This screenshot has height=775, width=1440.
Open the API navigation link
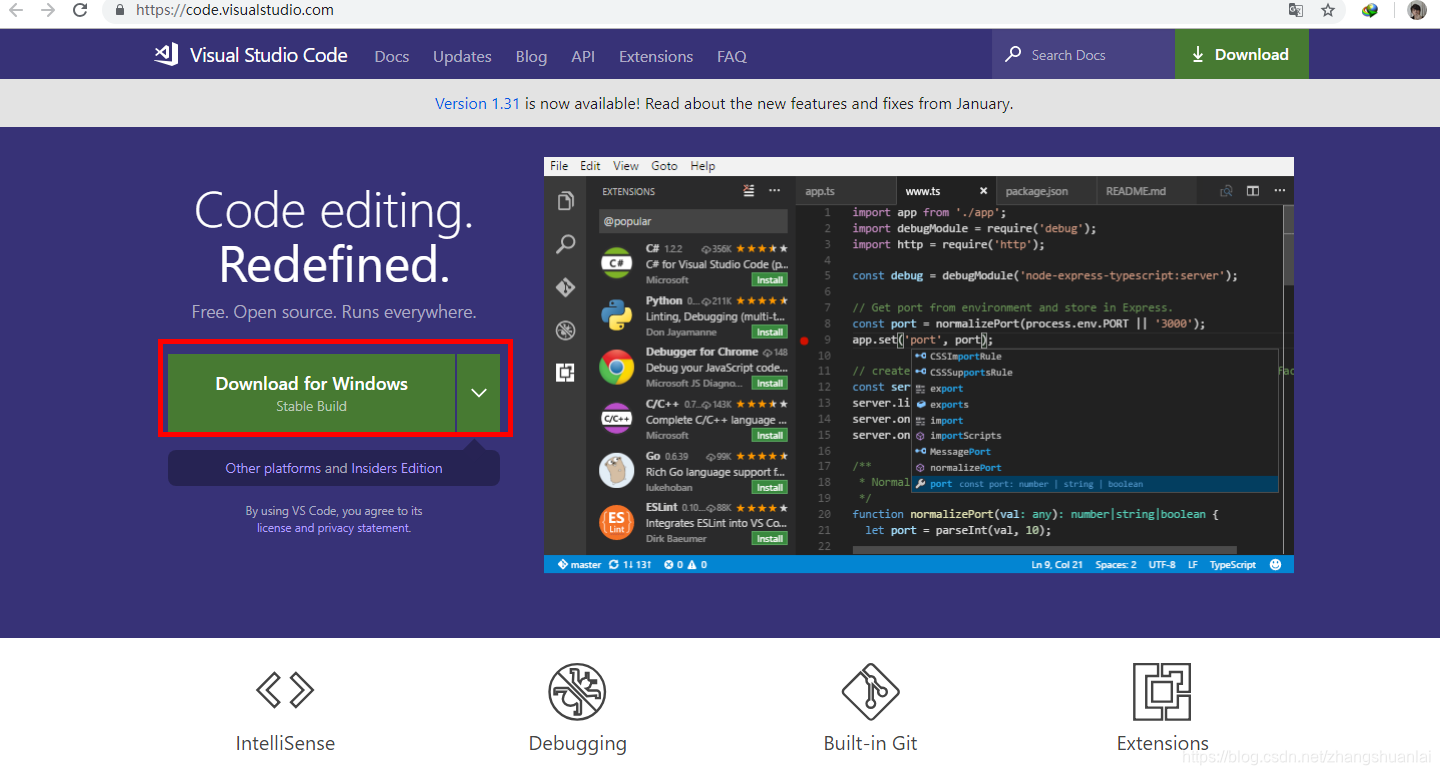583,57
